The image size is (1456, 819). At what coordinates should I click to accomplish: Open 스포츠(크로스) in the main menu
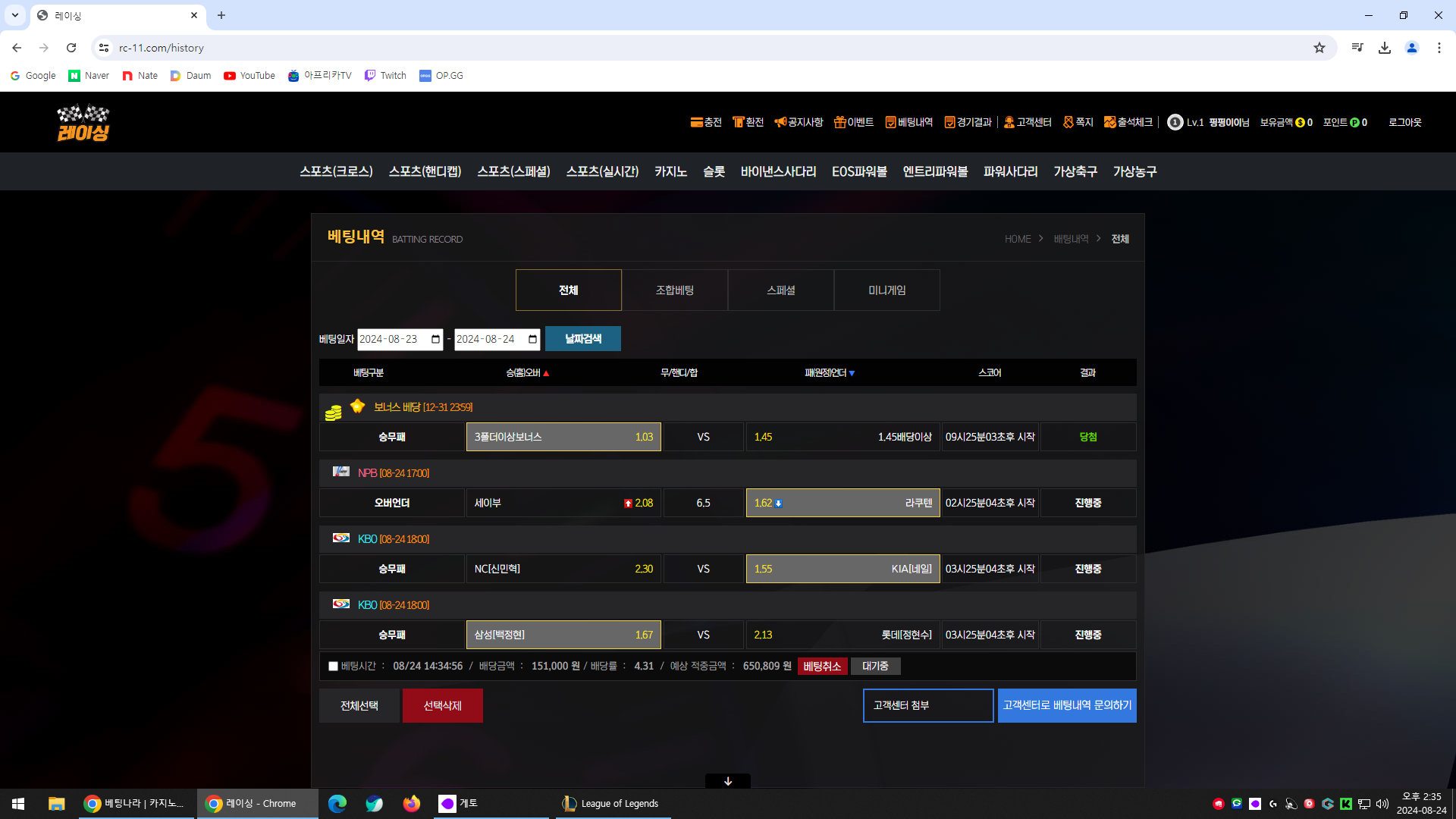(336, 172)
